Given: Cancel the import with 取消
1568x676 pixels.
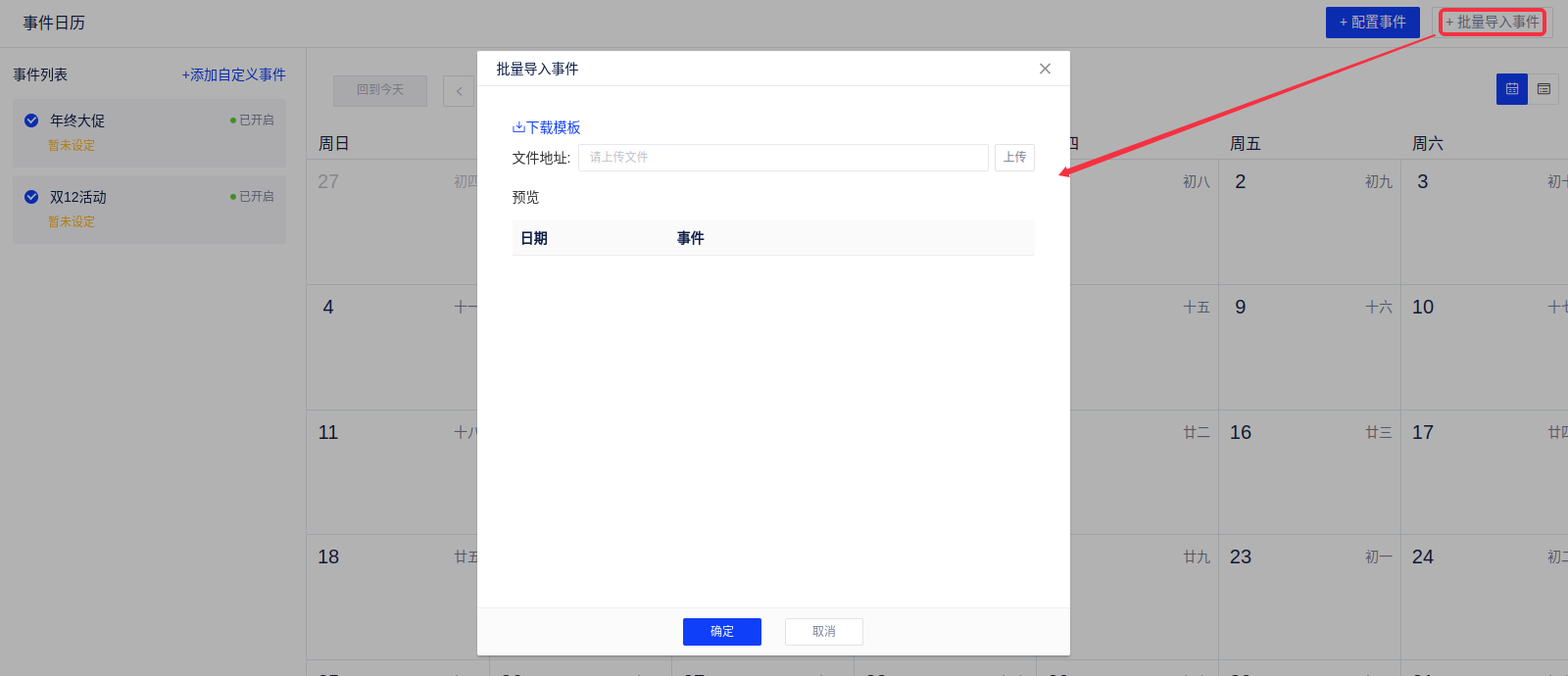Looking at the screenshot, I should (x=823, y=632).
